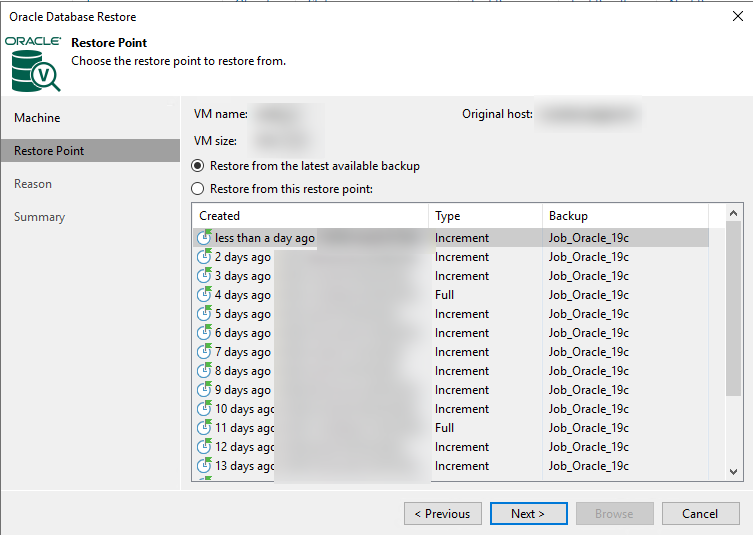Viewport: 753px width, 535px height.
Task: Open the Reason wizard step
Action: [x=33, y=184]
